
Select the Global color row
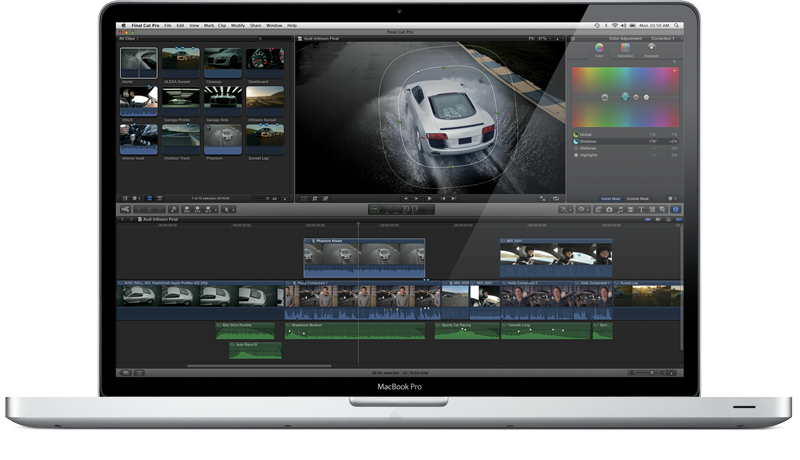pos(626,135)
